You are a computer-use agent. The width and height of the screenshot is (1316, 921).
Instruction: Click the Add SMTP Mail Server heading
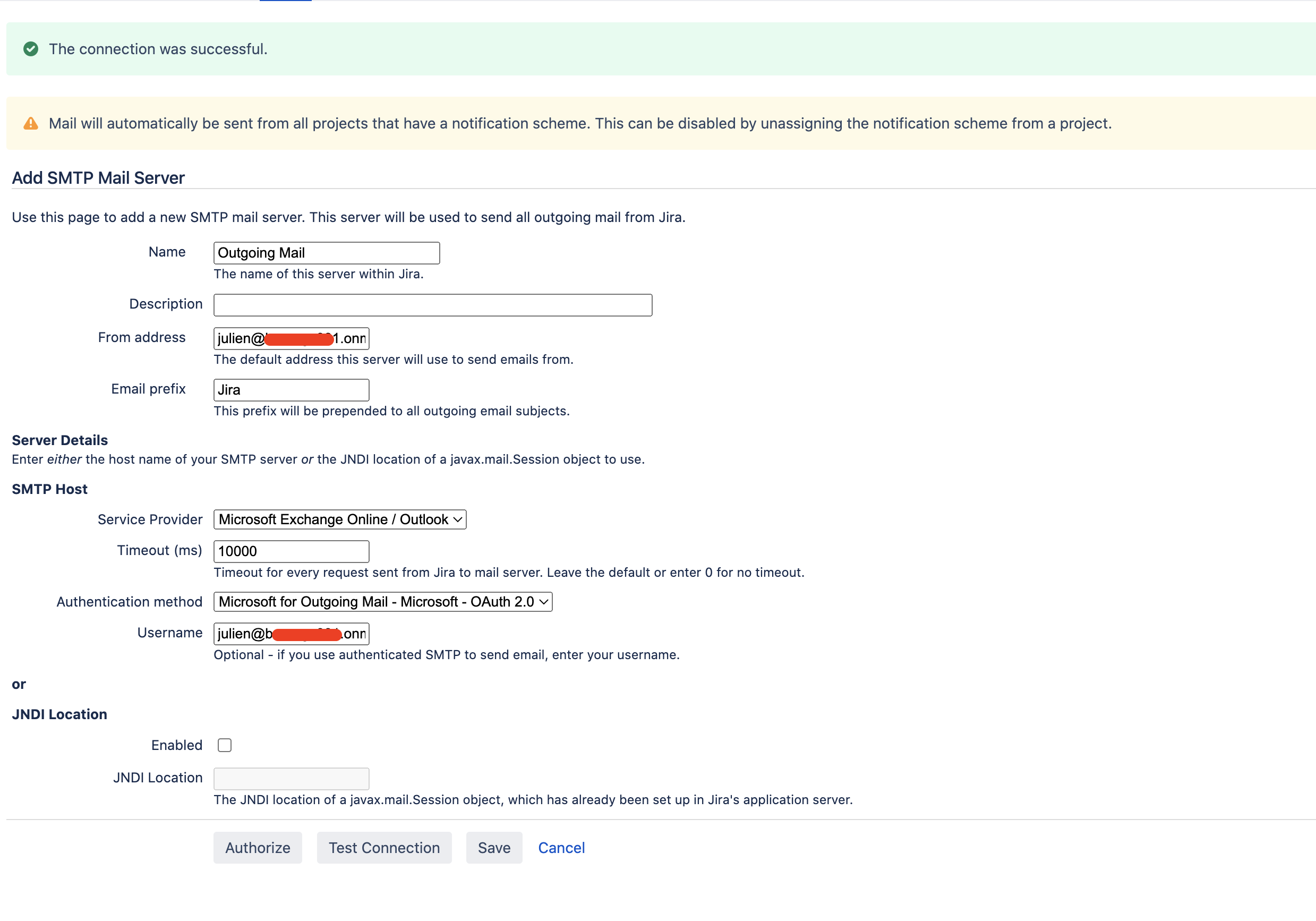[x=98, y=177]
